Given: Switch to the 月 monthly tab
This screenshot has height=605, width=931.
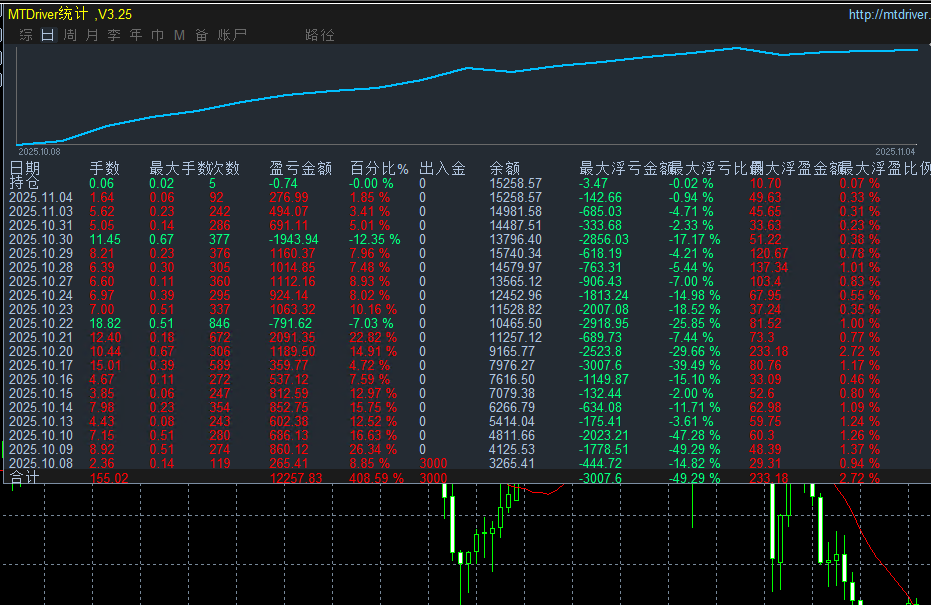Looking at the screenshot, I should [92, 35].
